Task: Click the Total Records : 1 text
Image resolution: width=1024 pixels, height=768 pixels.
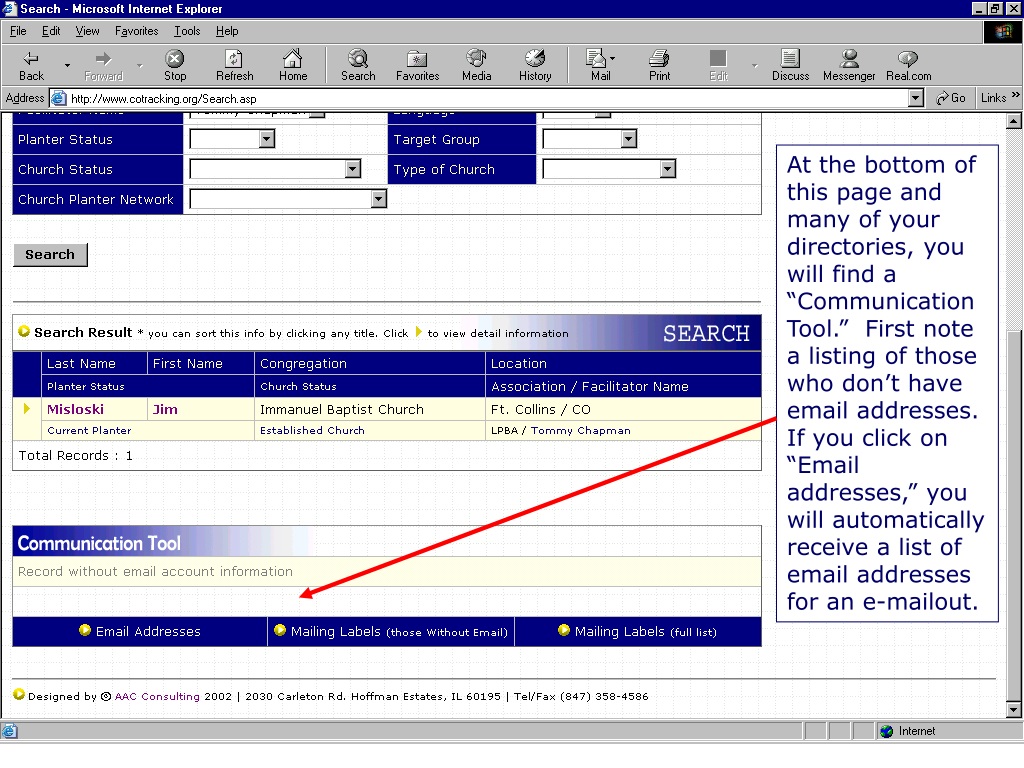Action: [75, 455]
